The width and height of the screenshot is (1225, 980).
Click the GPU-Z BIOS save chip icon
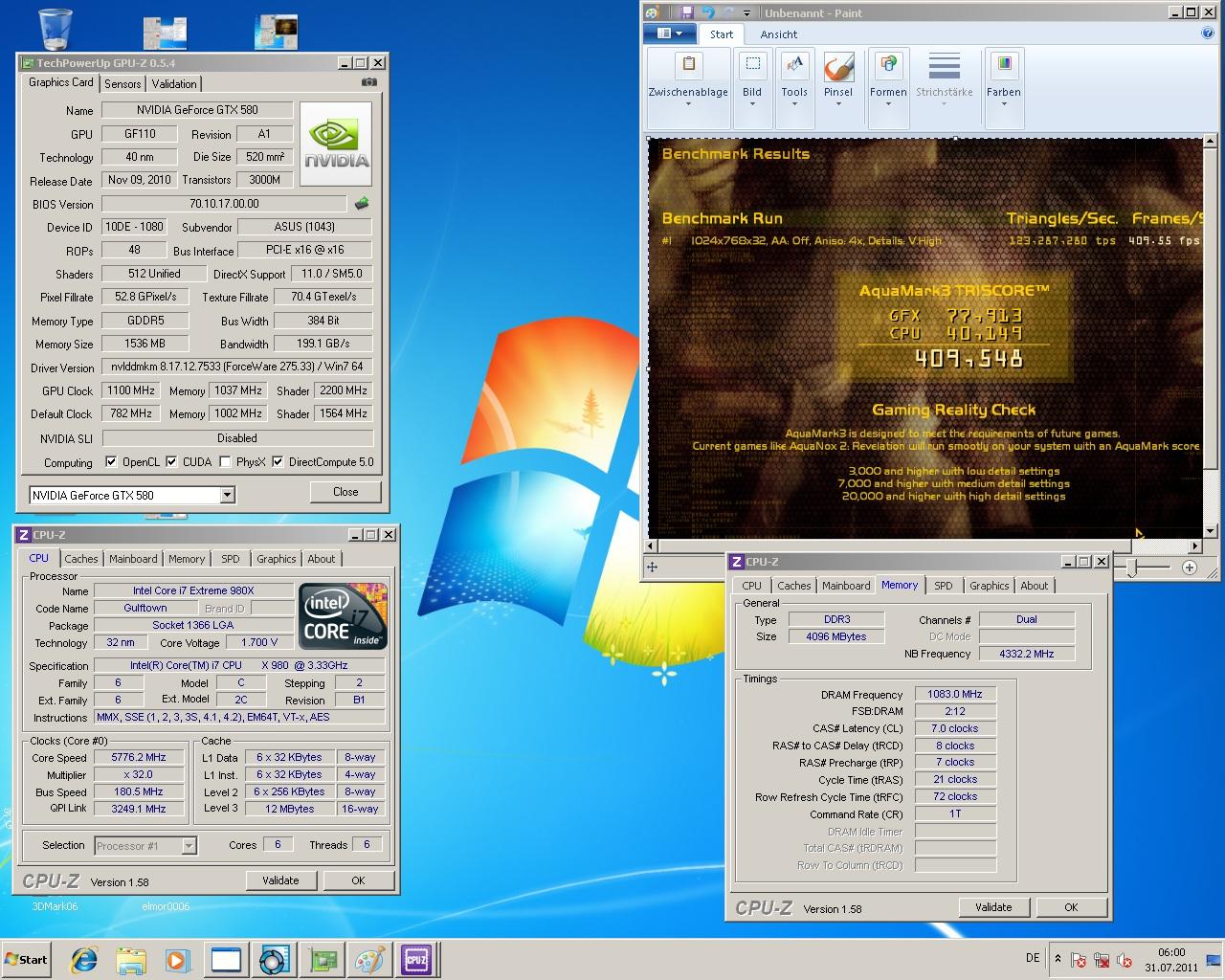(362, 203)
